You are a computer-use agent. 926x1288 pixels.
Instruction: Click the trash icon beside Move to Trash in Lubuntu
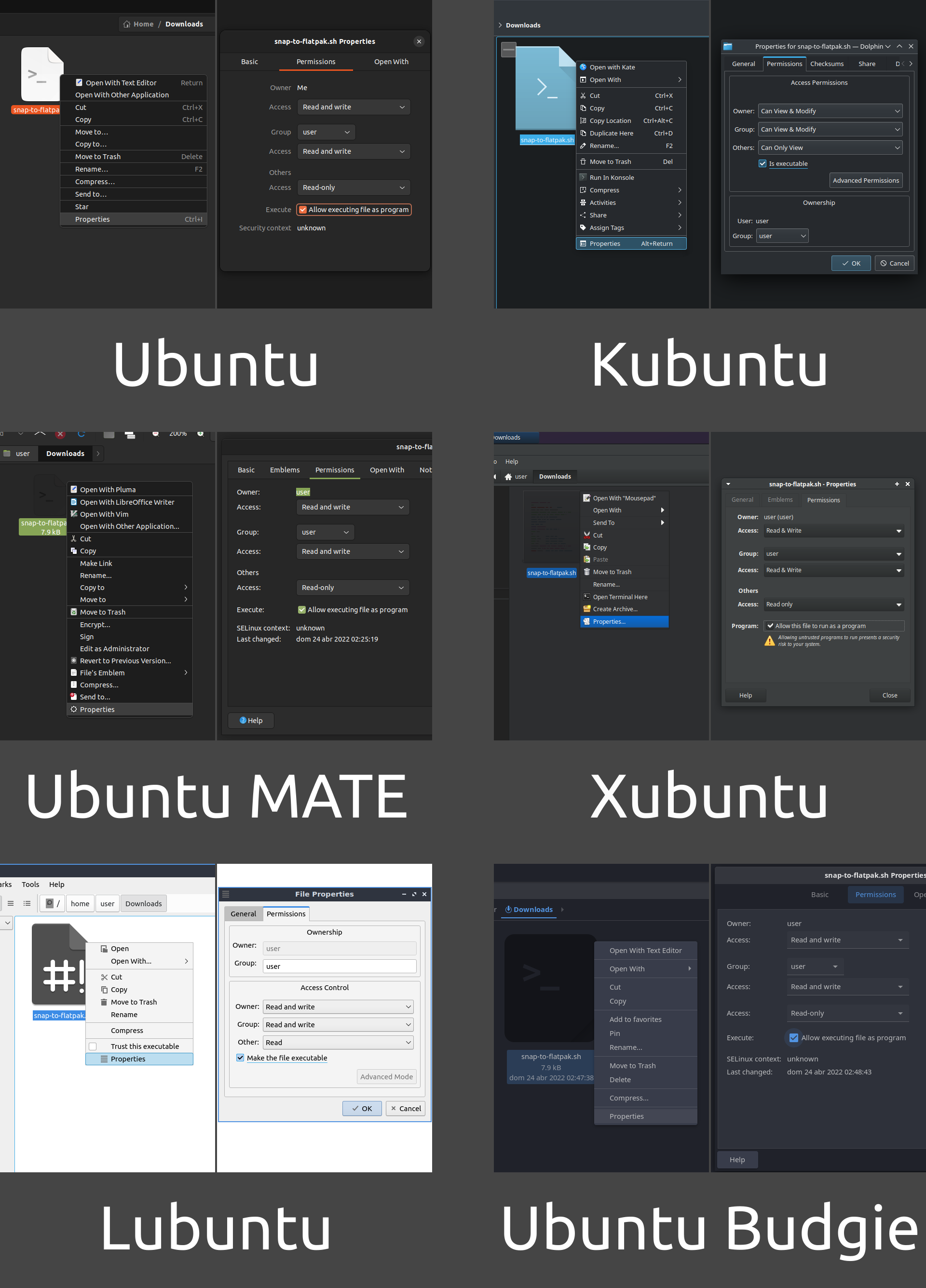tap(104, 1002)
